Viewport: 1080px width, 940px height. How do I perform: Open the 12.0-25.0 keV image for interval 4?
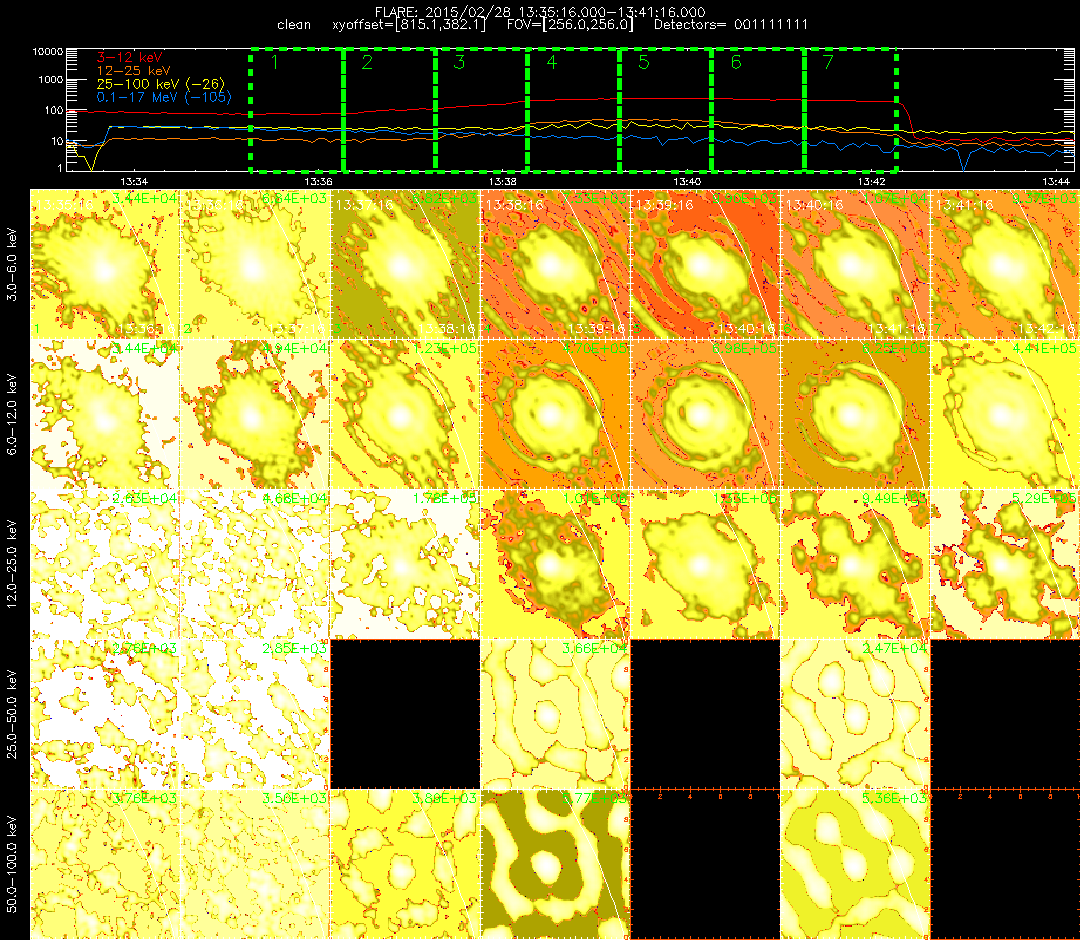pos(555,565)
